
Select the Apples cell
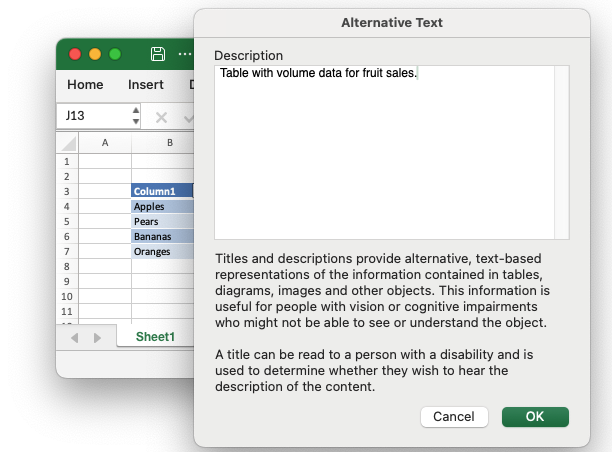pos(161,206)
